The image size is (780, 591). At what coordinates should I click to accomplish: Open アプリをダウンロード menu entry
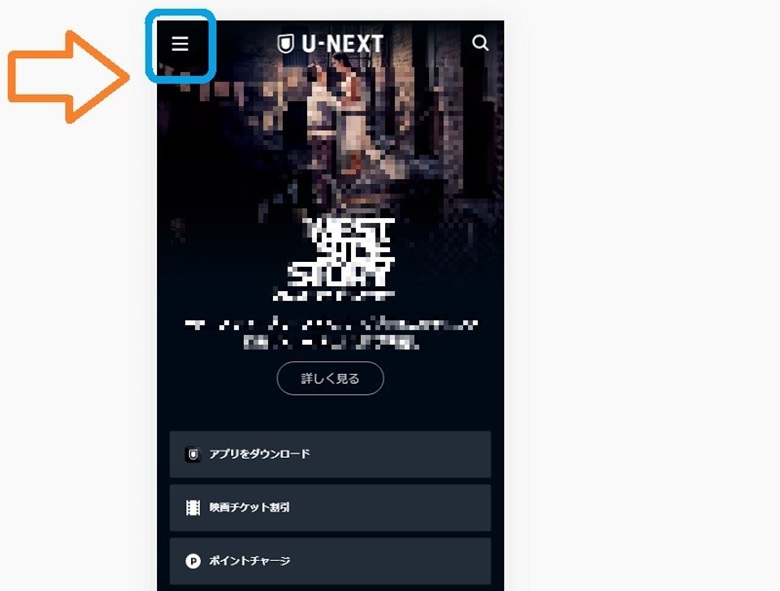[x=330, y=454]
